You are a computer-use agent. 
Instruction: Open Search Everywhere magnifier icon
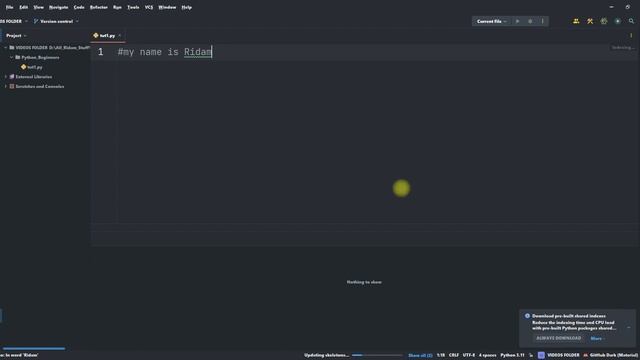pos(631,21)
